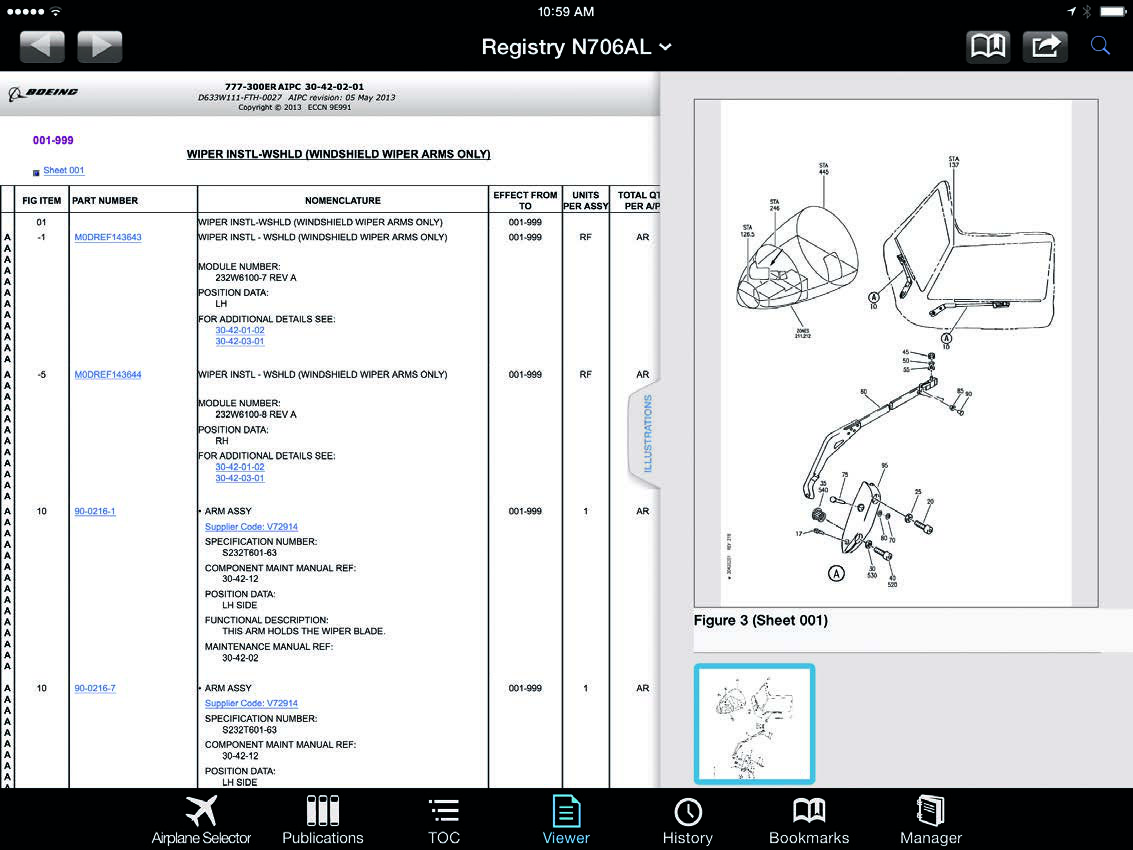Collapse the Illustrations side panel handle
Image resolution: width=1133 pixels, height=850 pixels.
click(646, 434)
